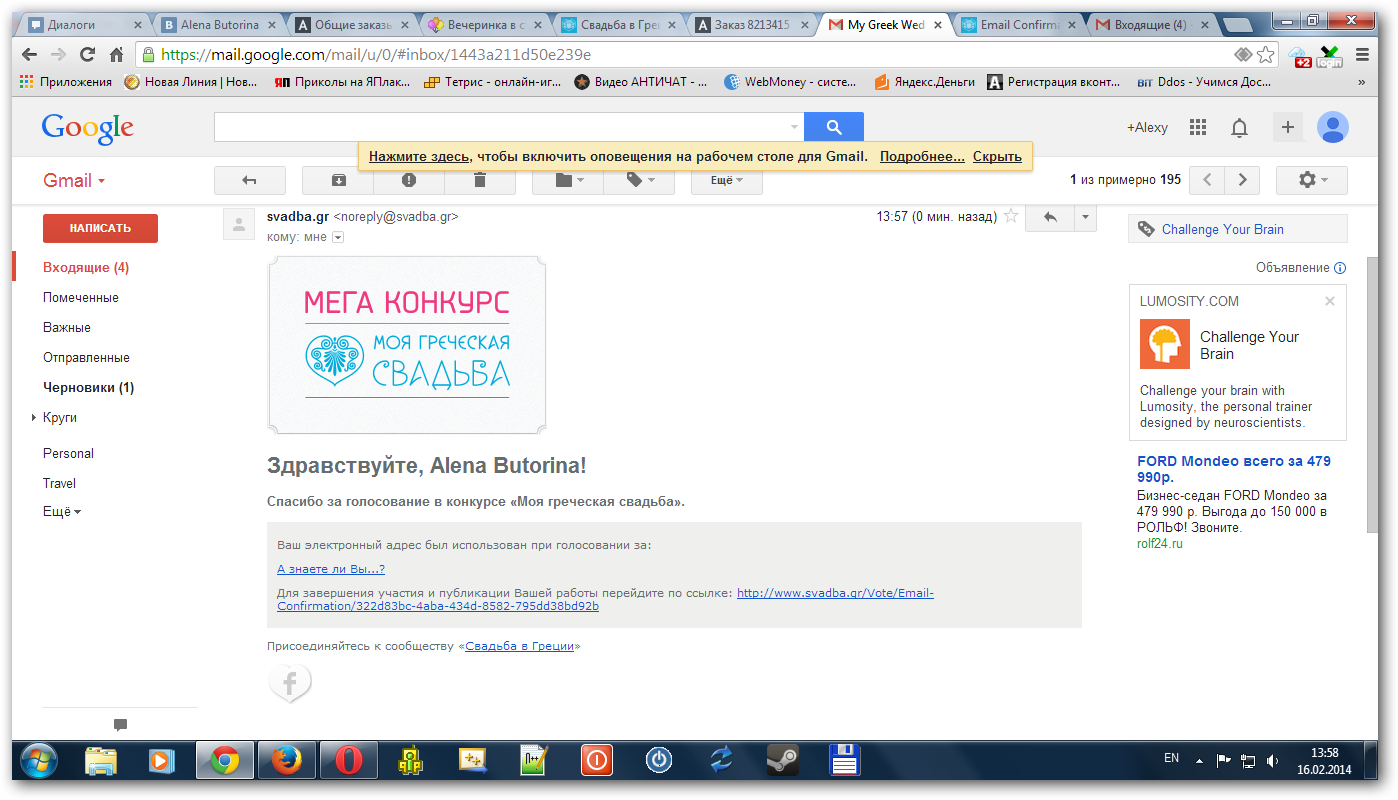The image size is (1398, 800).
Task: Click Нажмите здесь notification link
Action: (x=419, y=156)
